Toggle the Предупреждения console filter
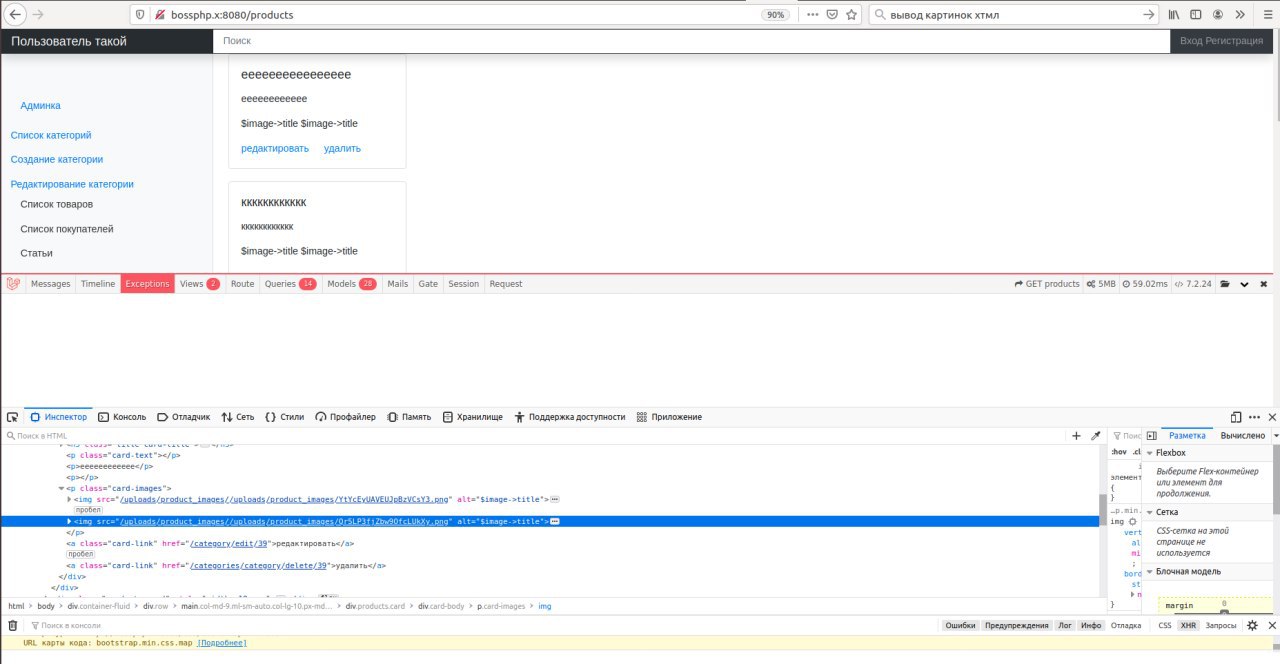Screen dimensions: 1280x664 click(1016, 625)
